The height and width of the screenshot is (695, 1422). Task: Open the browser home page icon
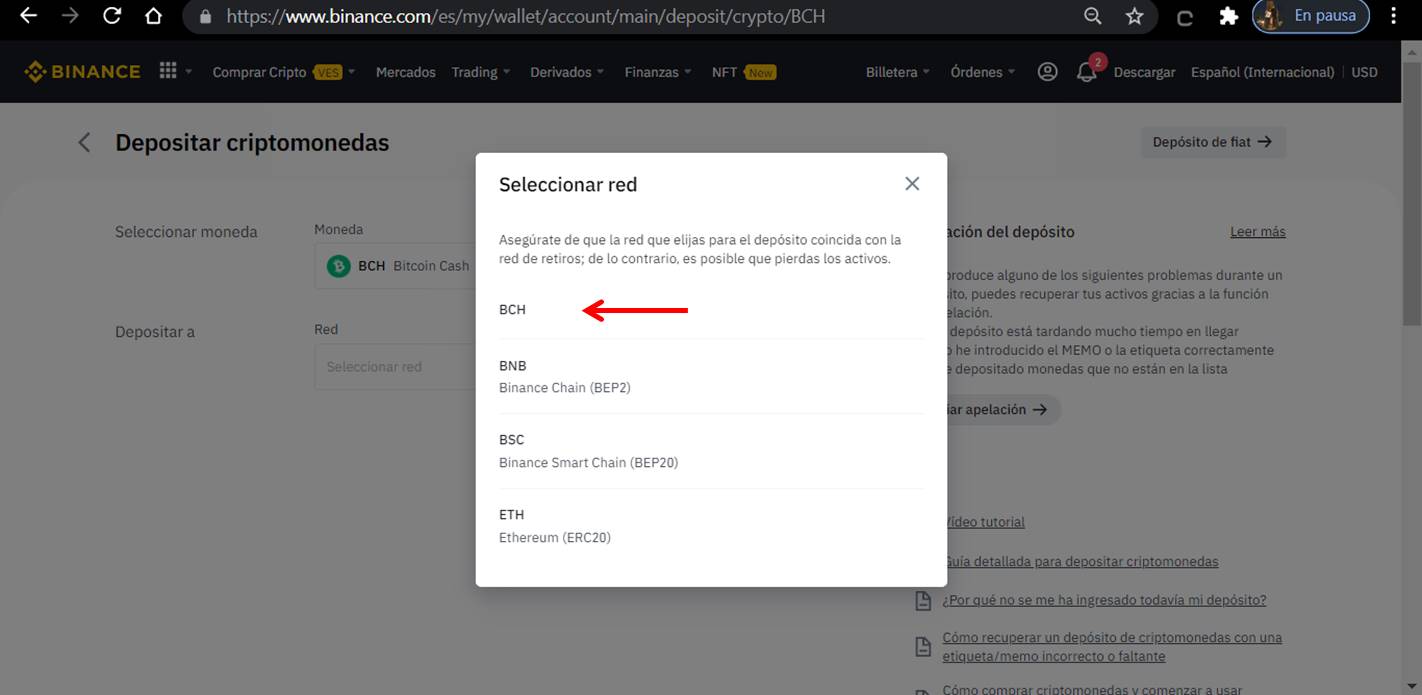[153, 16]
